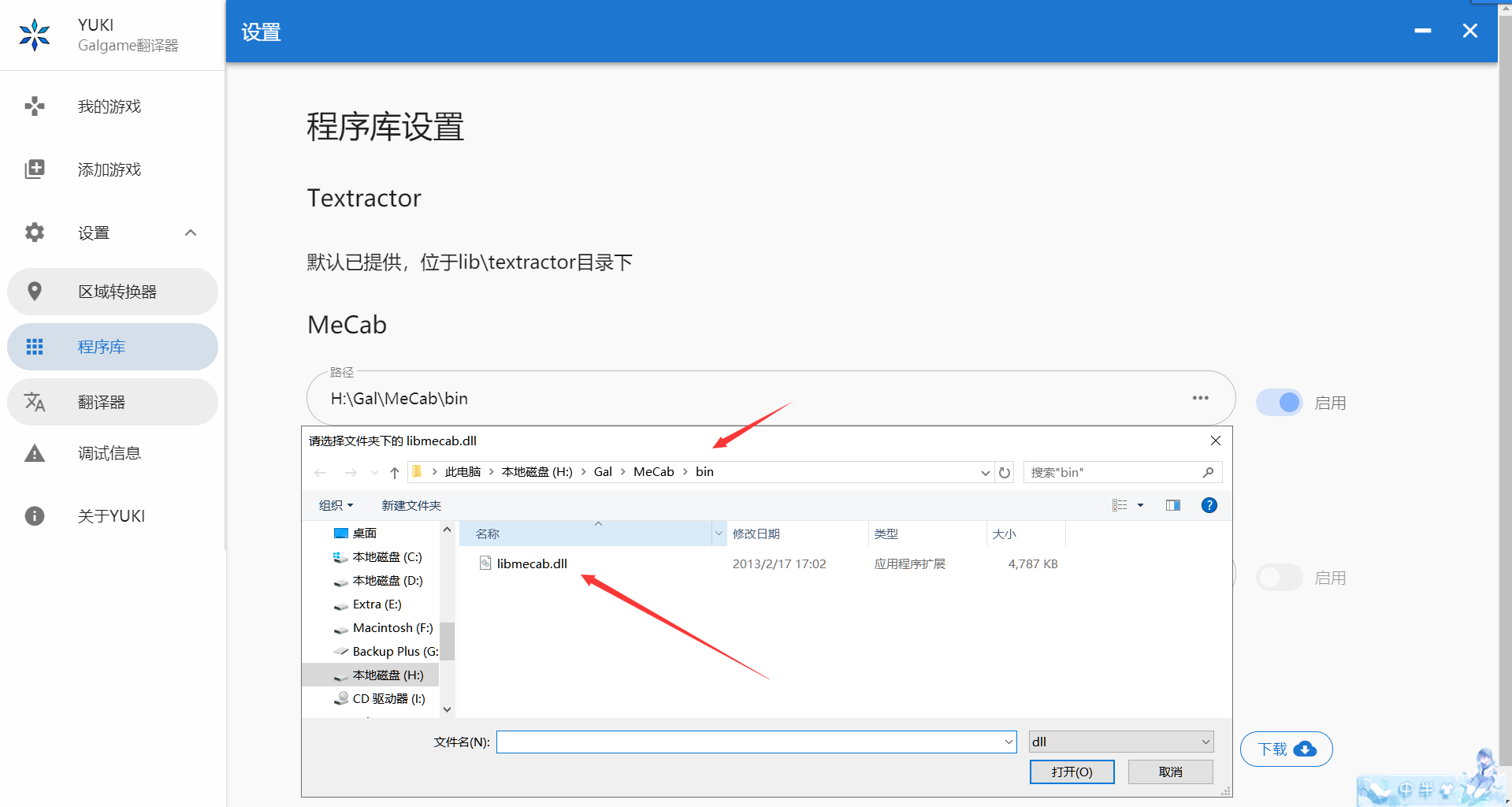
Task: Open 调试信息 page
Action: pos(113,453)
